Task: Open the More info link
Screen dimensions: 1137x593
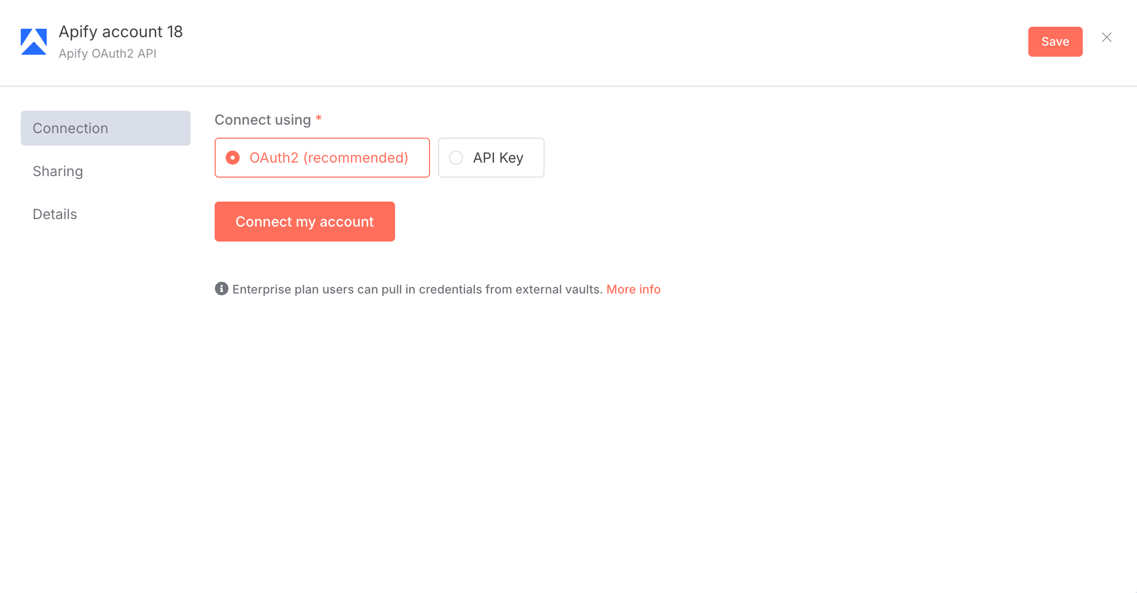Action: [633, 289]
